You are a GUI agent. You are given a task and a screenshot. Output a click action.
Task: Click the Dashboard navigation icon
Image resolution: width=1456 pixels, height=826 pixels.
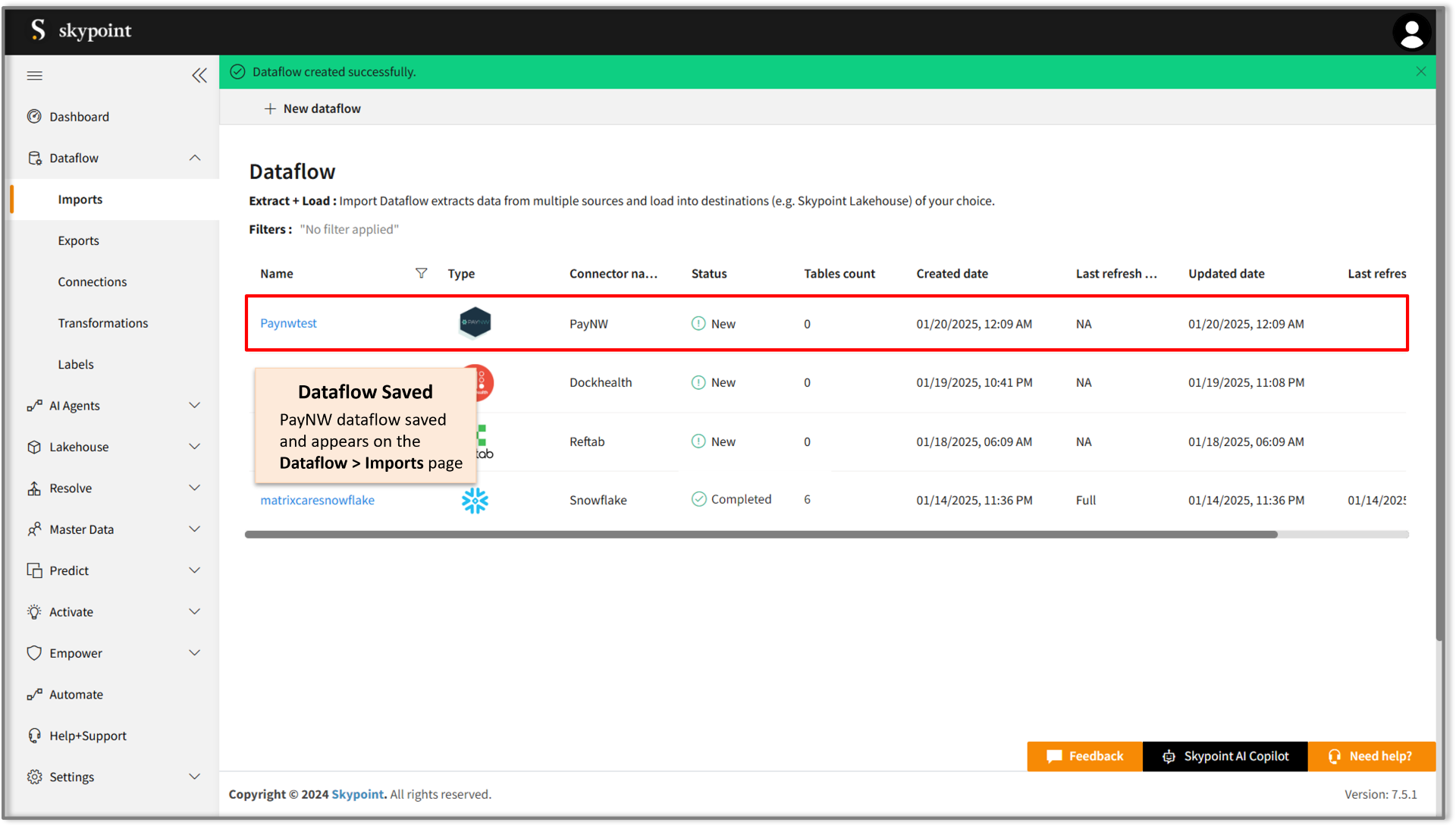coord(35,117)
